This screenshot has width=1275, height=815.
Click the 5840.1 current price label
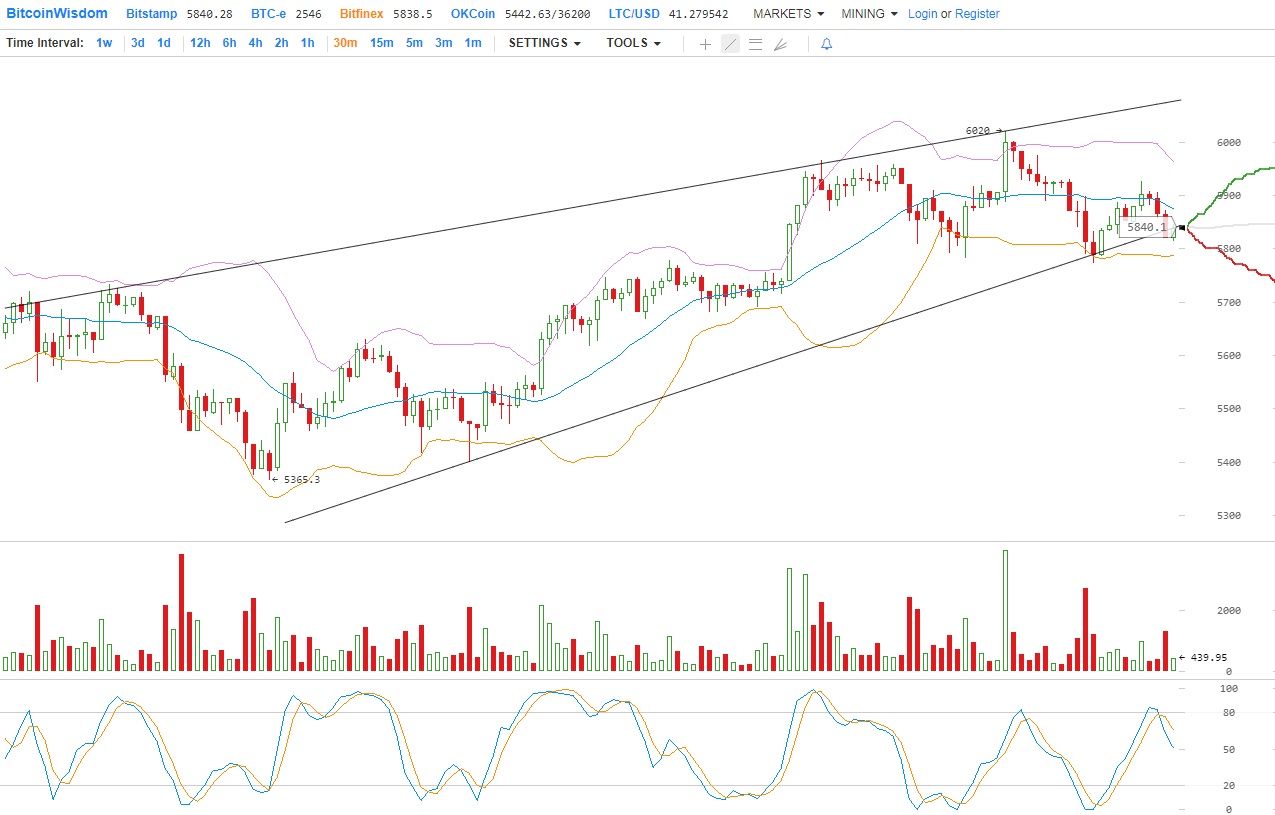[x=1146, y=228]
